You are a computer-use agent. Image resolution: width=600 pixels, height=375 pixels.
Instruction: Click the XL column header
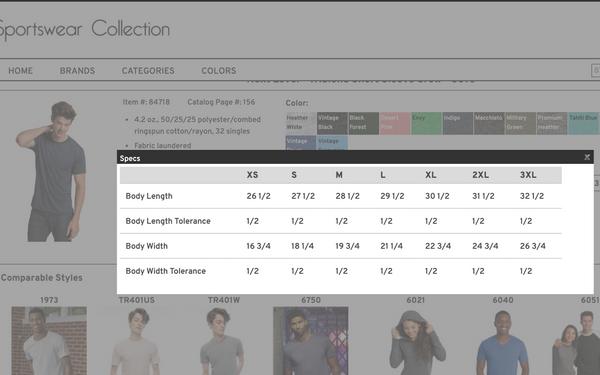(430, 175)
